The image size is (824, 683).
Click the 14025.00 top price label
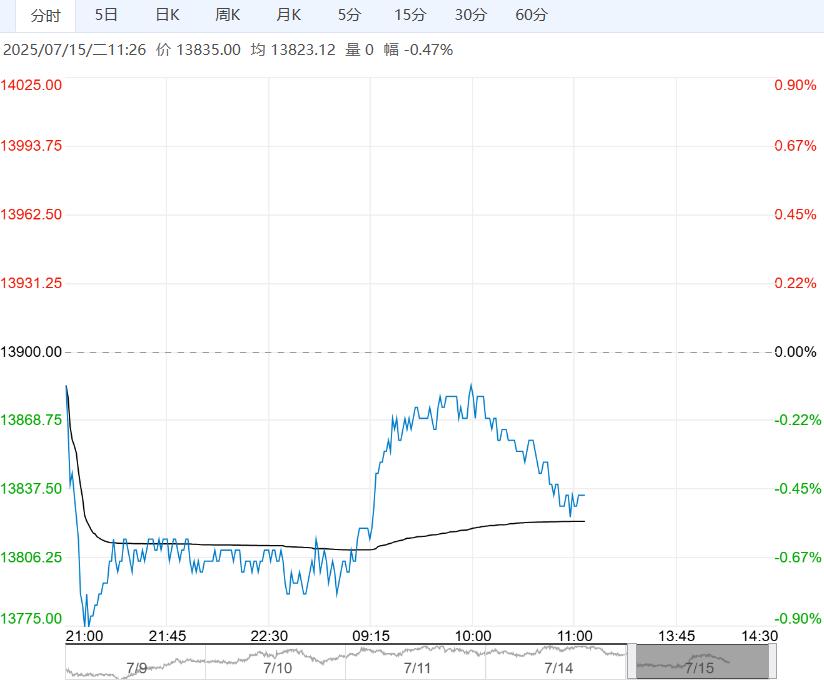[x=31, y=85]
